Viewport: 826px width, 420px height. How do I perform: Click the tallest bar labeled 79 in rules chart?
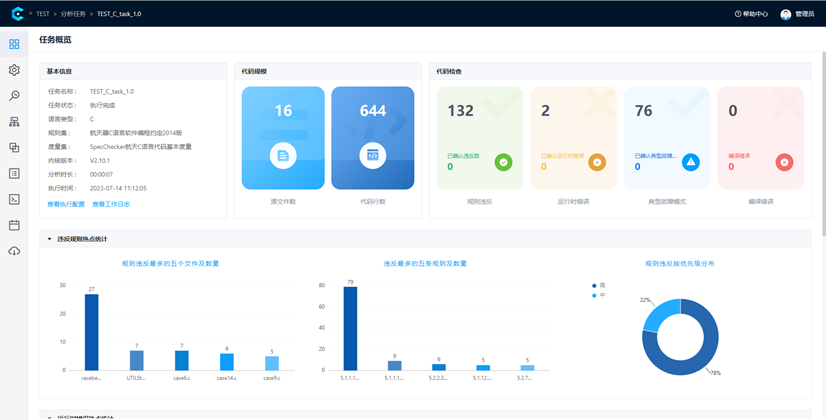(x=350, y=329)
